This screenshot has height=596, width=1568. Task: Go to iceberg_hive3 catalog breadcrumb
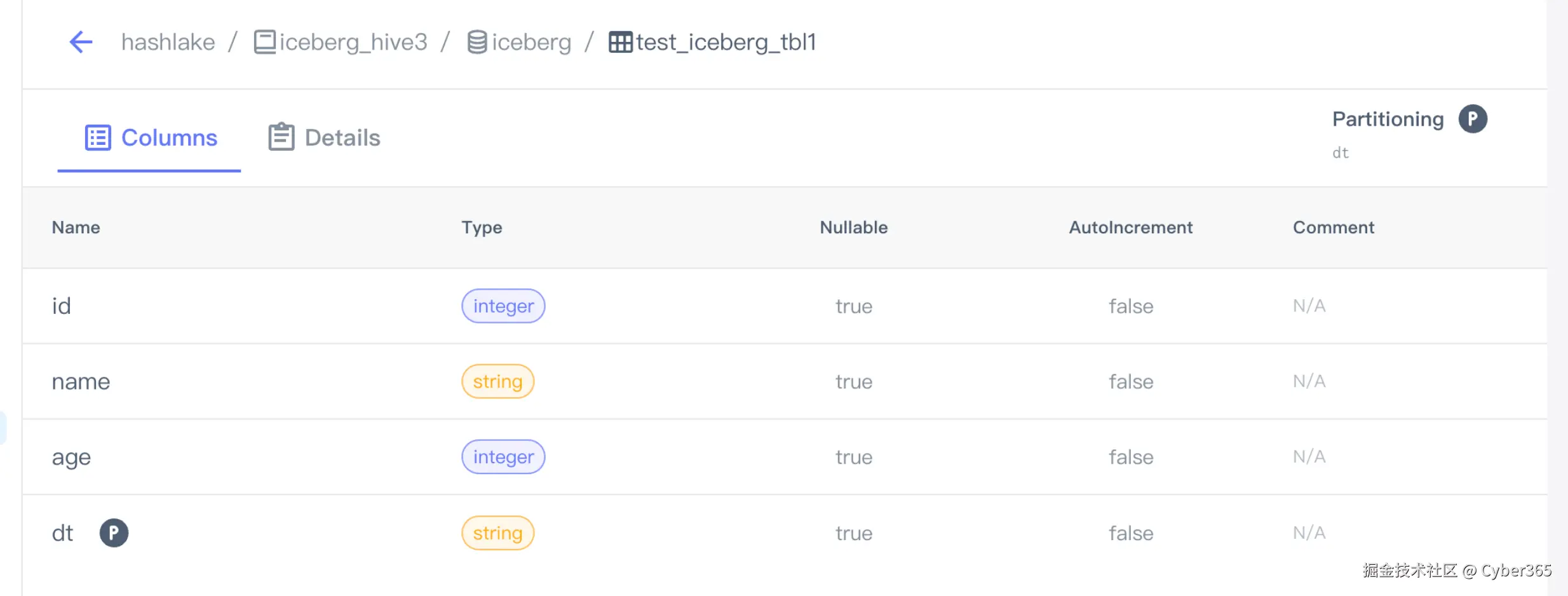click(x=353, y=43)
